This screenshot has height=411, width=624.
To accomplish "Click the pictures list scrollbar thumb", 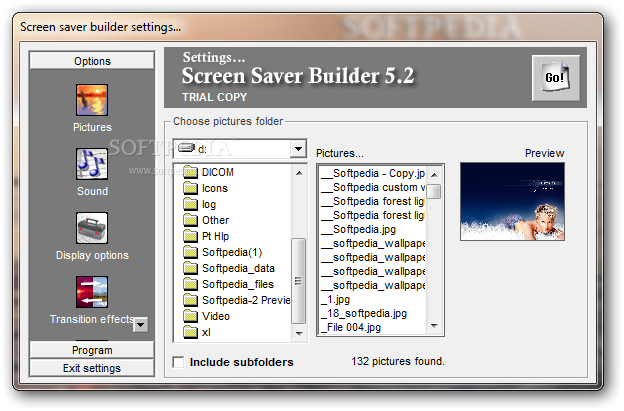I will [x=435, y=191].
